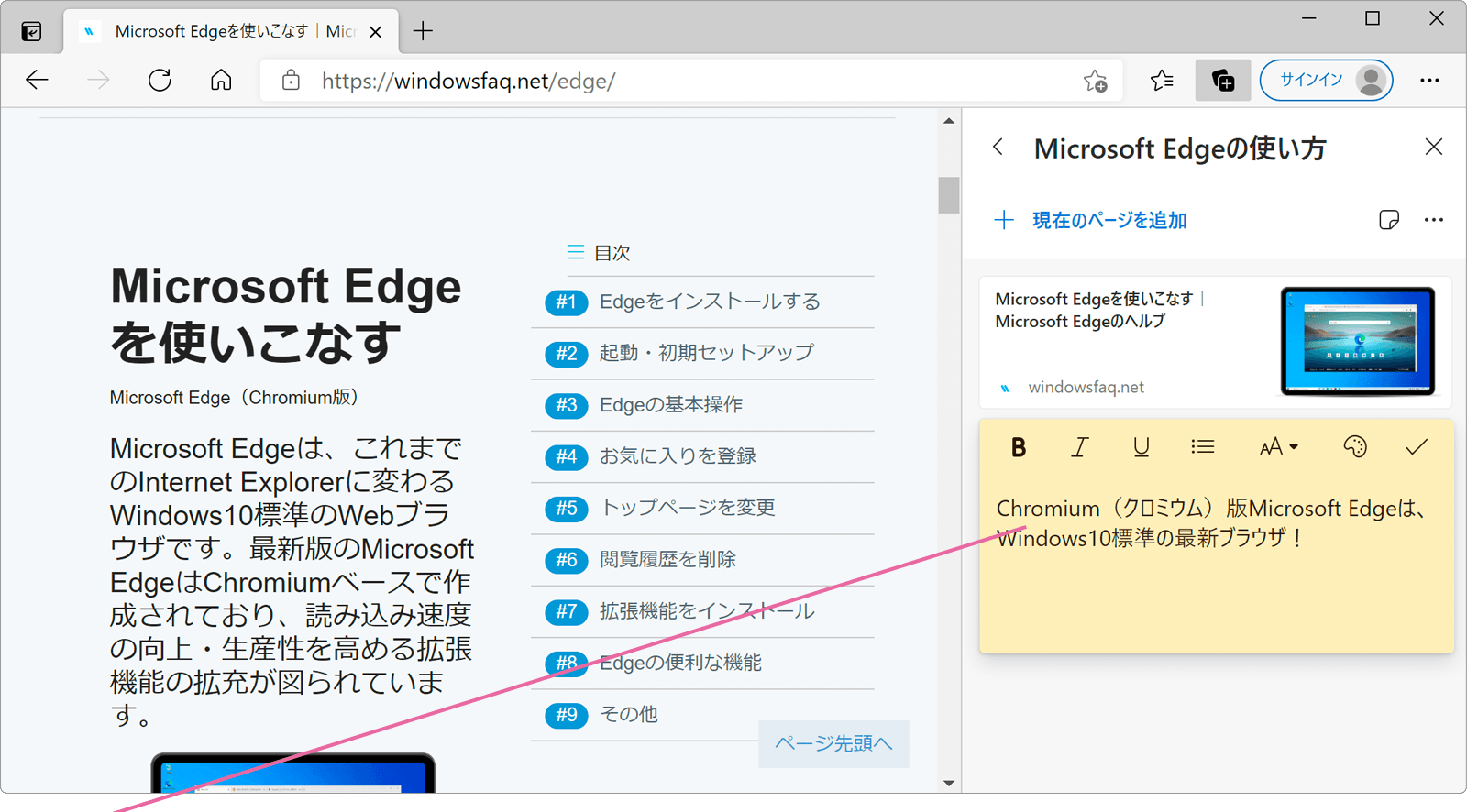Click the サインイン profile button
The image size is (1467, 812).
pyautogui.click(x=1327, y=81)
